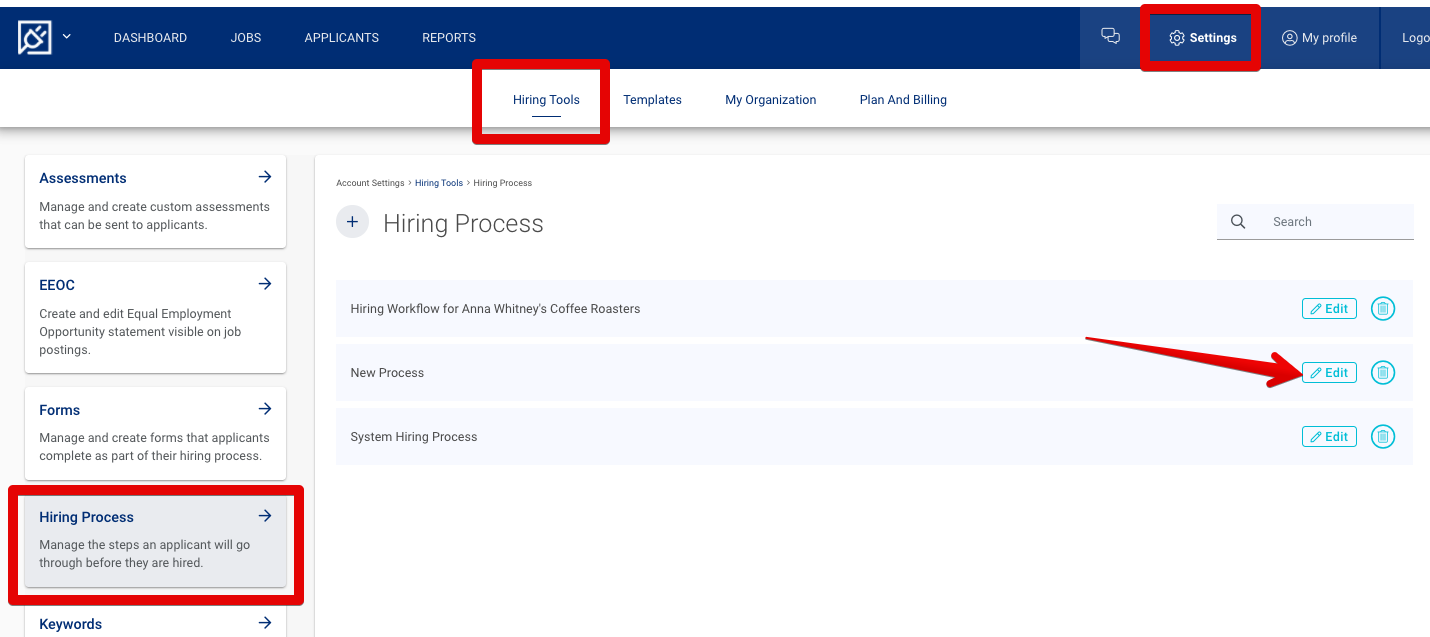Open the Keywords section via its arrow
1430x637 pixels.
coord(265,622)
